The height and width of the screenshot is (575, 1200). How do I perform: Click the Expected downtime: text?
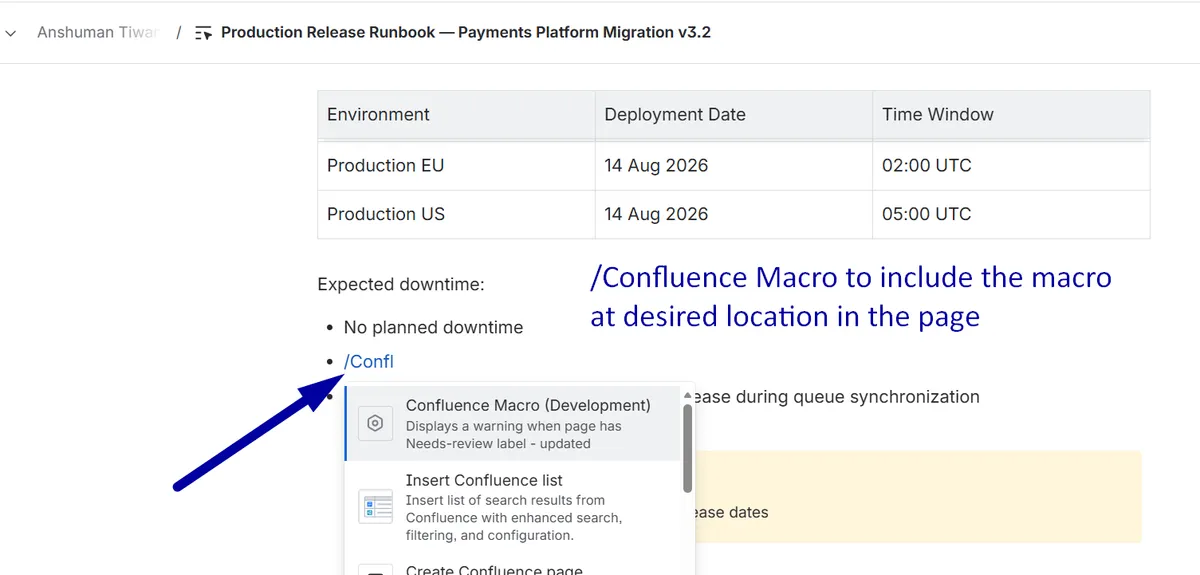click(401, 284)
